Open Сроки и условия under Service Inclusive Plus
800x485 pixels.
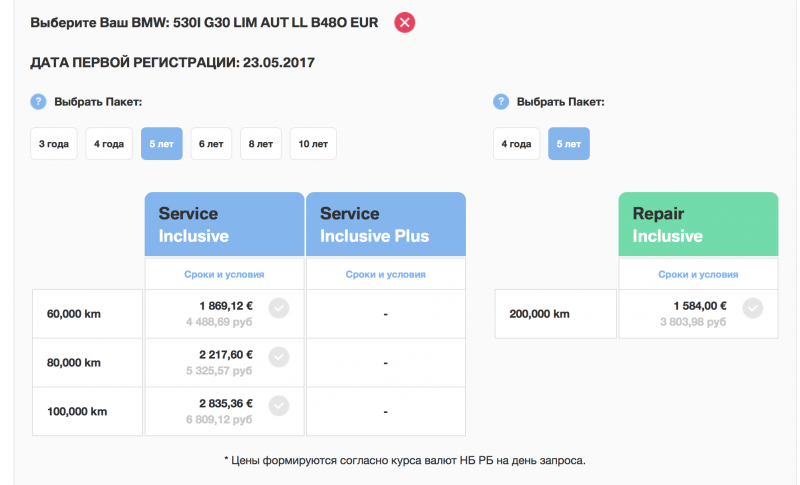pos(385,274)
